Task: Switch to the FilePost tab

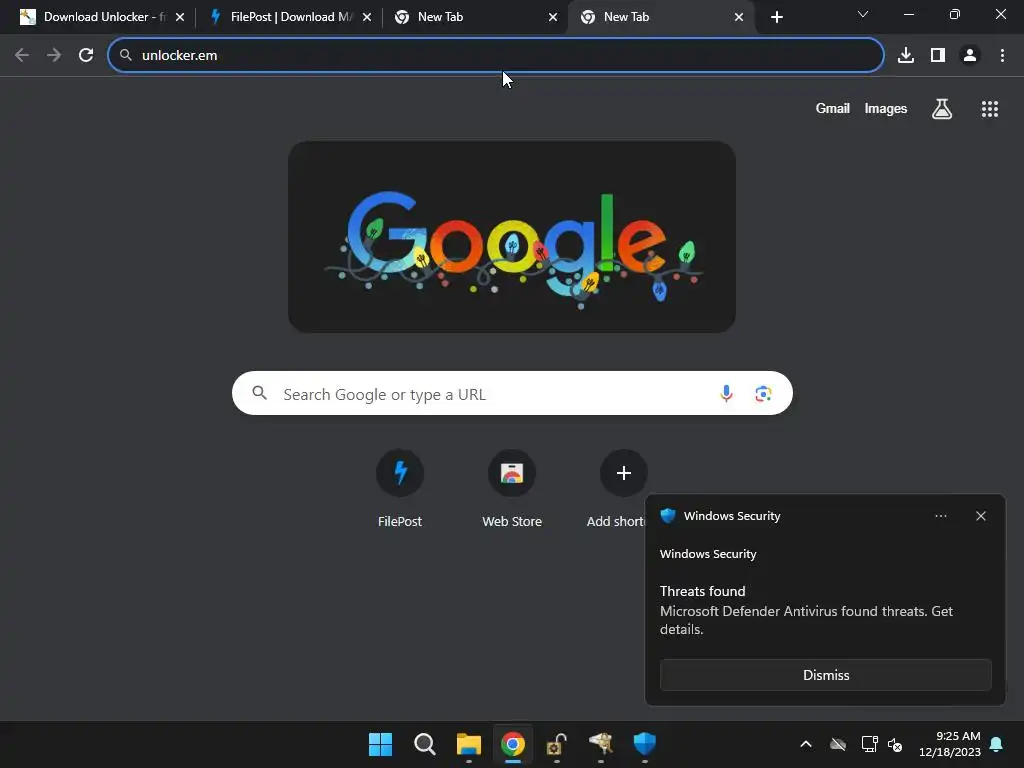Action: [x=281, y=17]
